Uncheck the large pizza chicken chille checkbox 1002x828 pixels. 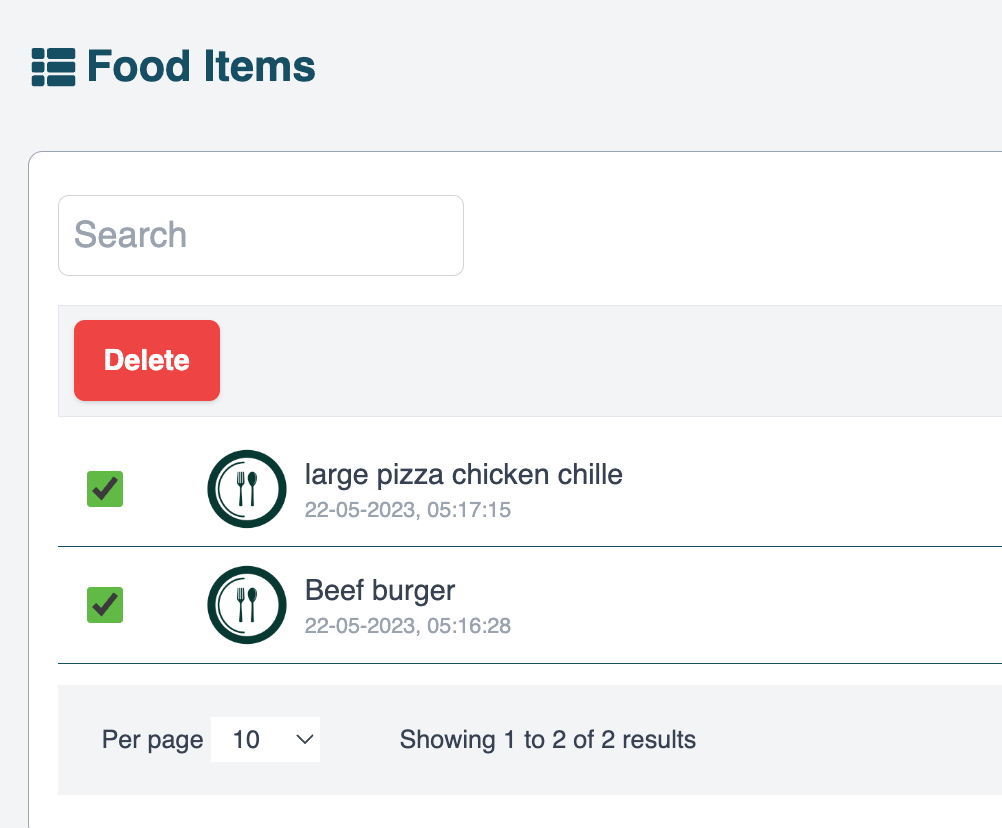(x=105, y=489)
